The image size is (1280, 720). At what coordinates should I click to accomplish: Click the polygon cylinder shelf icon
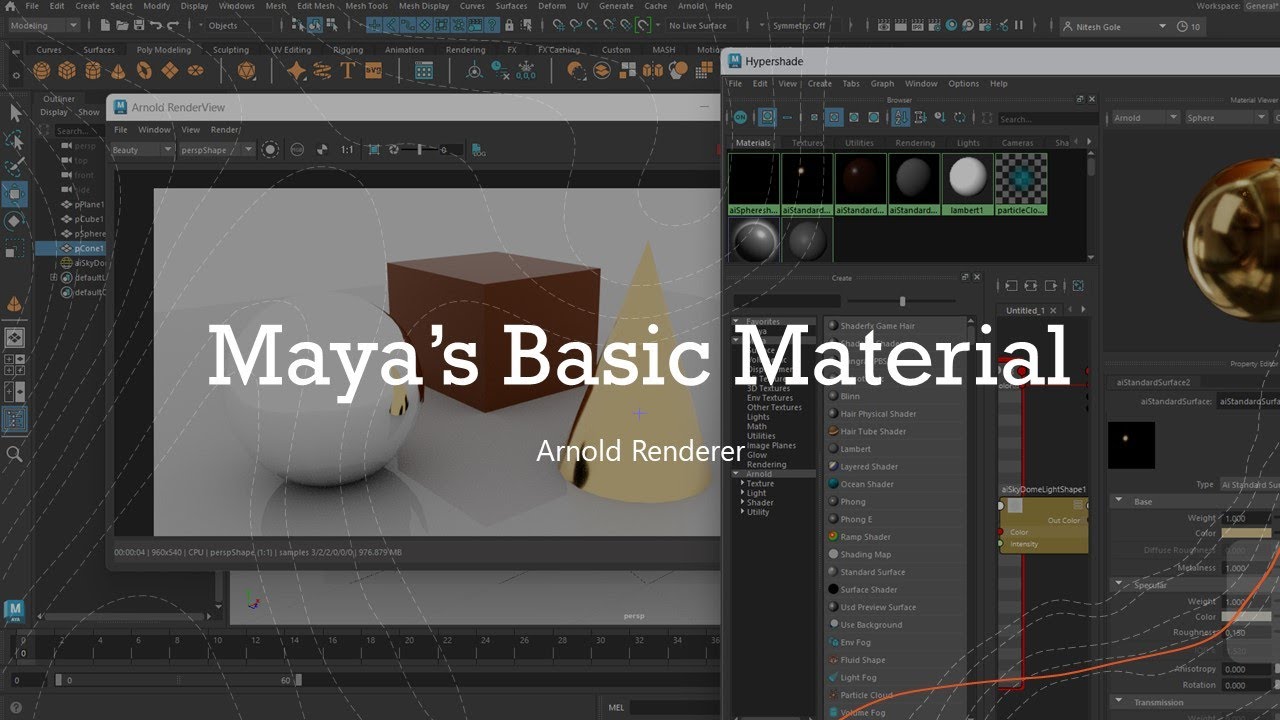[x=93, y=71]
